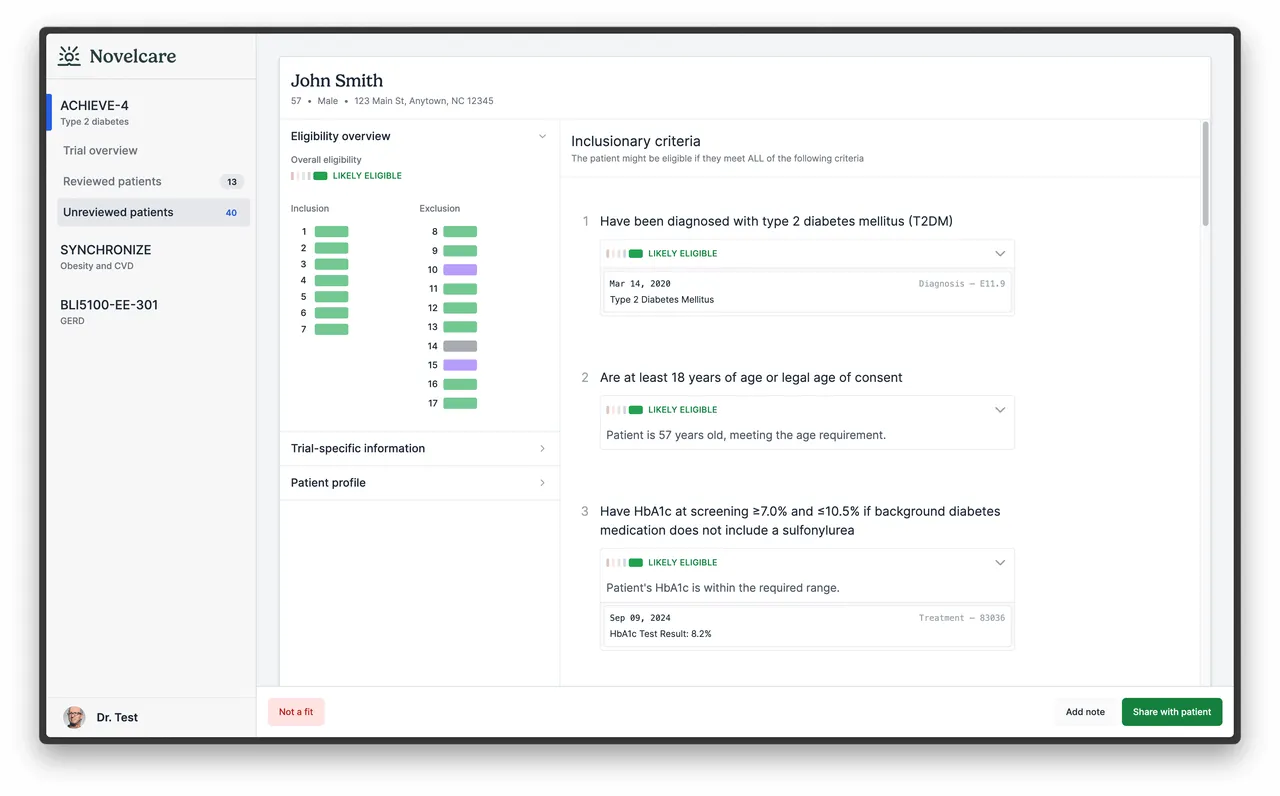The height and width of the screenshot is (796, 1280).
Task: Click overall eligibility LIKELY ELIGIBLE indicator
Action: [x=346, y=176]
